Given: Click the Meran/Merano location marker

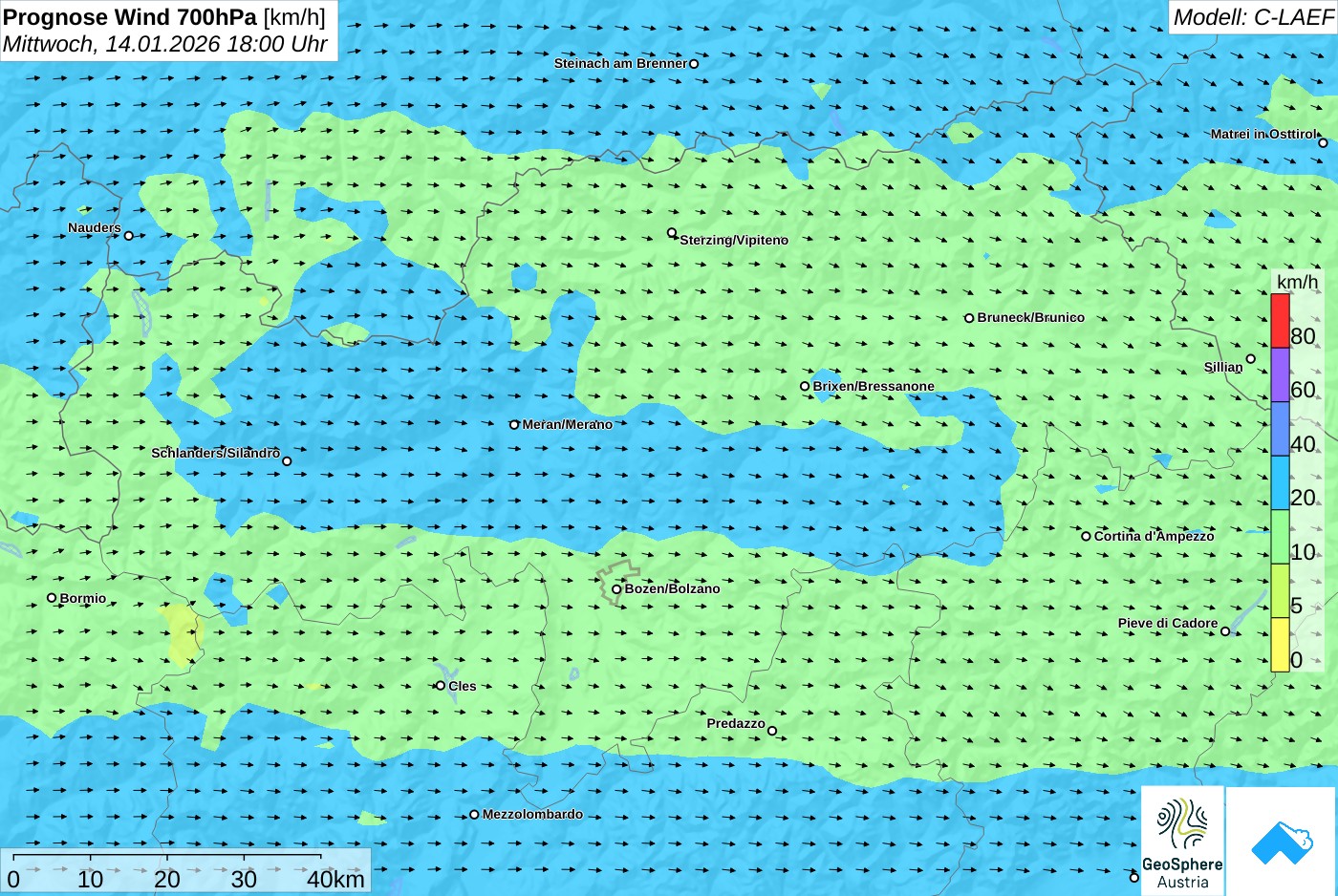Looking at the screenshot, I should click(514, 425).
